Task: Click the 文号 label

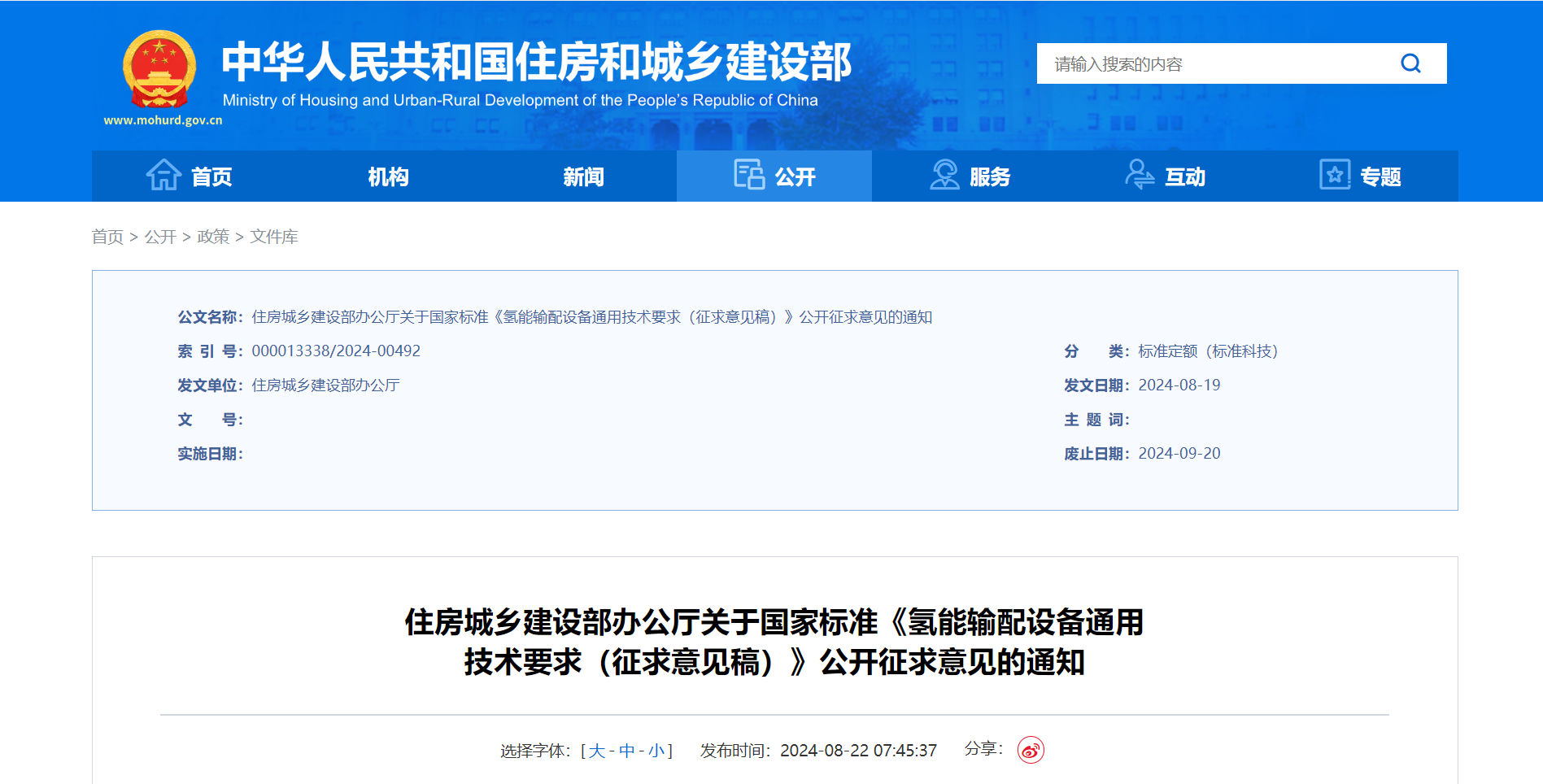Action: (x=210, y=420)
